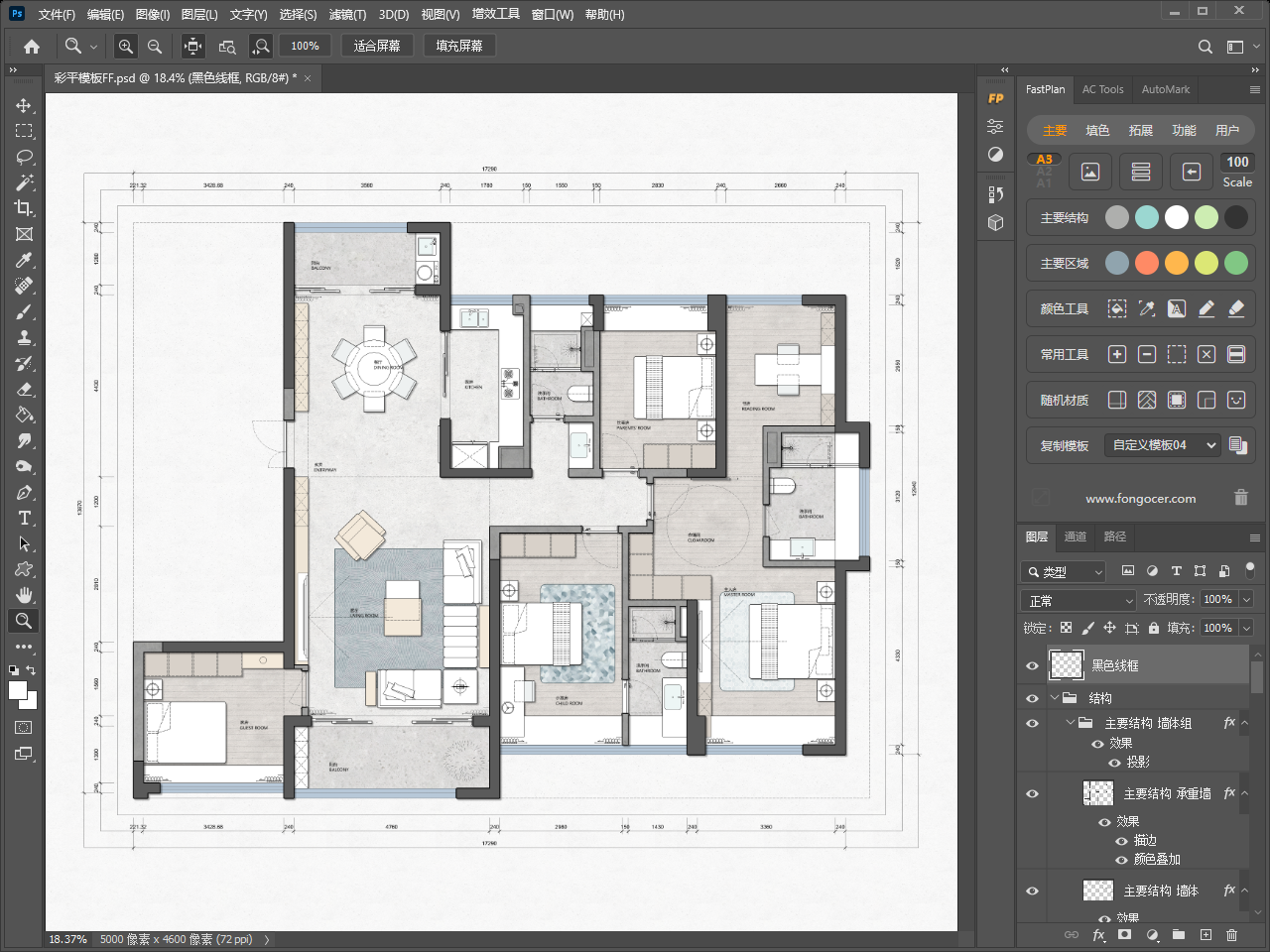Click the zoom-in magnifier in options bar
The image size is (1270, 952).
pyautogui.click(x=125, y=46)
